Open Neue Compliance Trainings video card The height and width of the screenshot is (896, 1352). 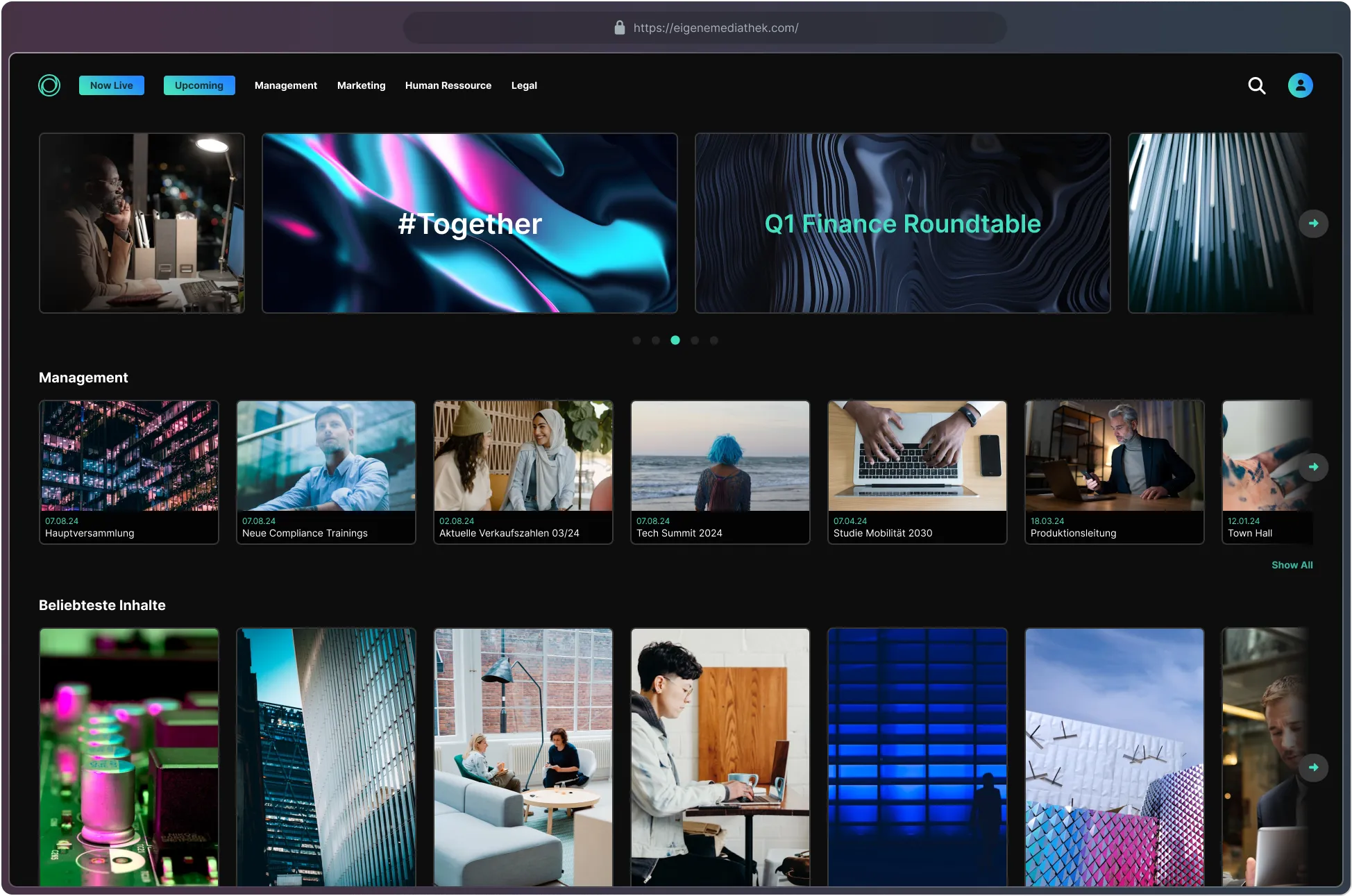[326, 472]
